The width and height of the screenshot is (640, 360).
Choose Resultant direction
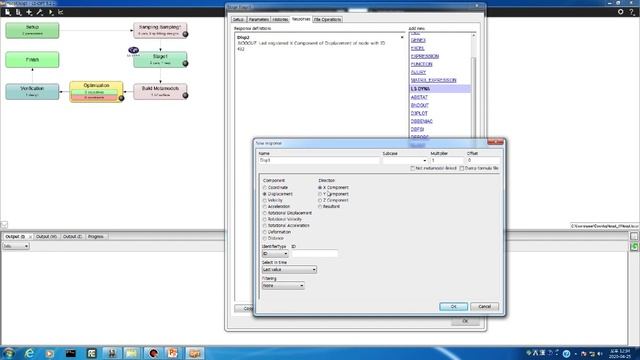[320, 207]
